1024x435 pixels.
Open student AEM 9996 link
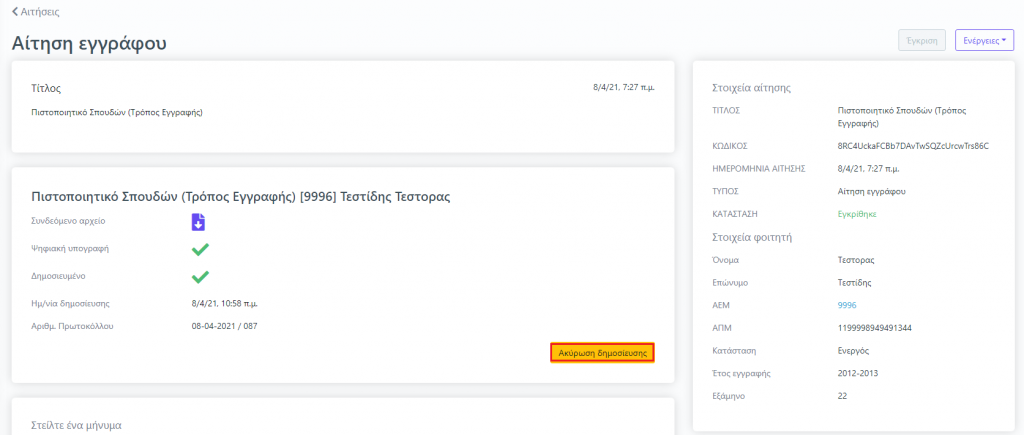[x=846, y=305]
